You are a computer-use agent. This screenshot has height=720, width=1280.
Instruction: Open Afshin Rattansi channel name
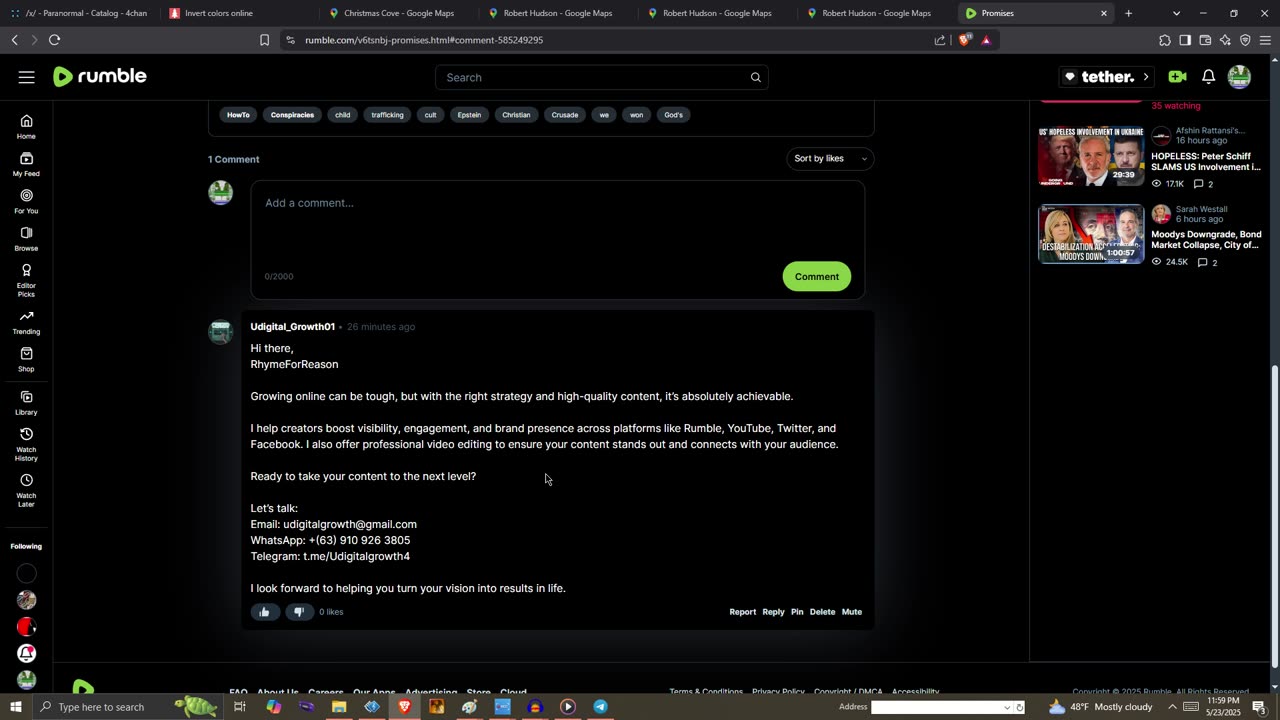[1210, 131]
